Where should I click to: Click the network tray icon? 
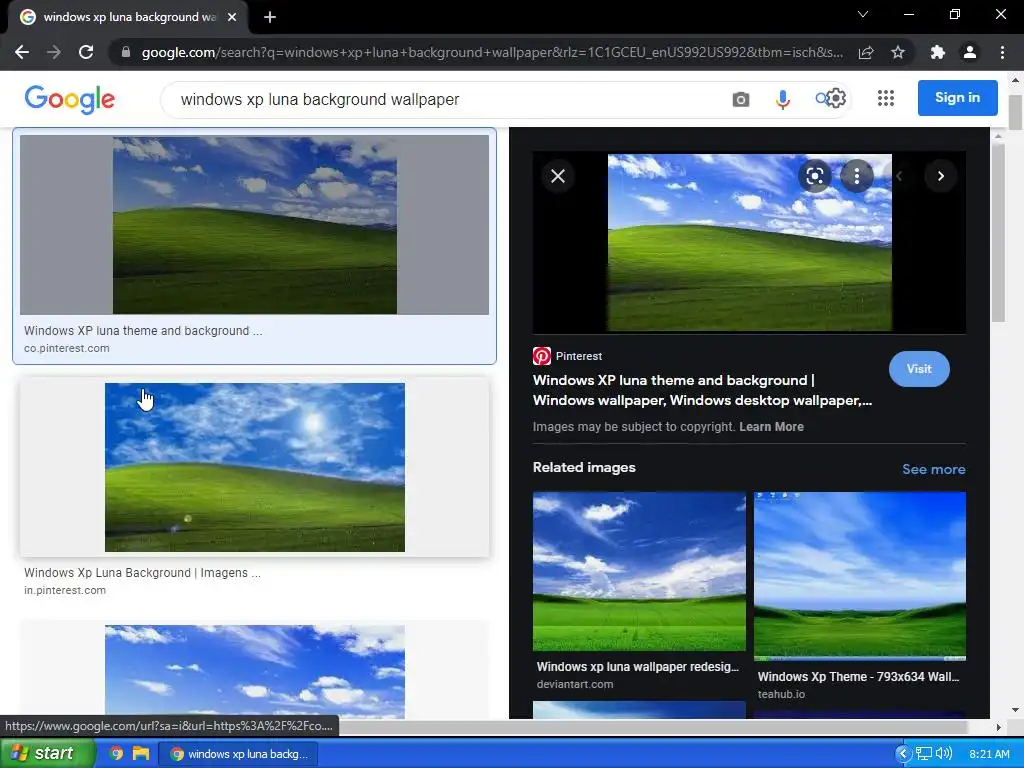[923, 754]
